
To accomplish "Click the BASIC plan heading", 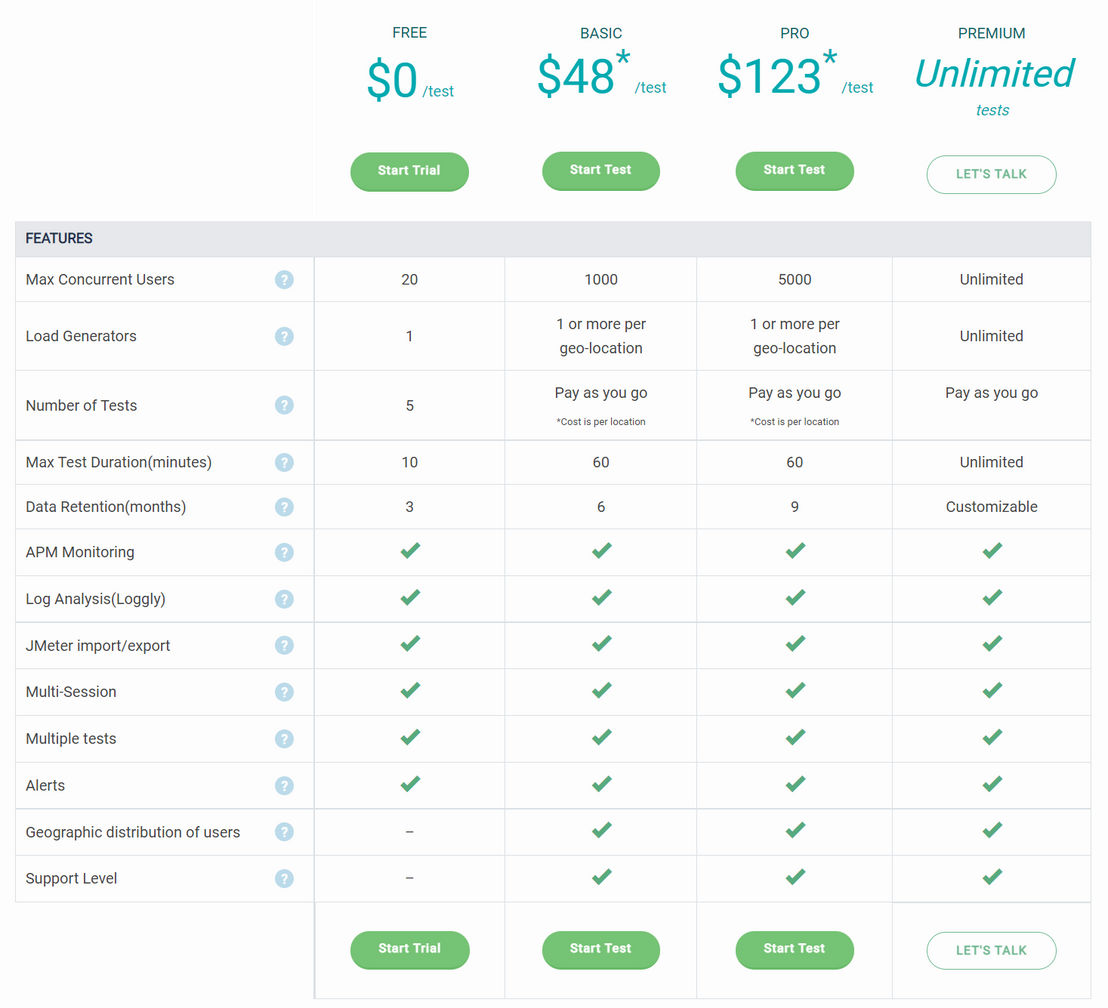I will click(x=601, y=33).
